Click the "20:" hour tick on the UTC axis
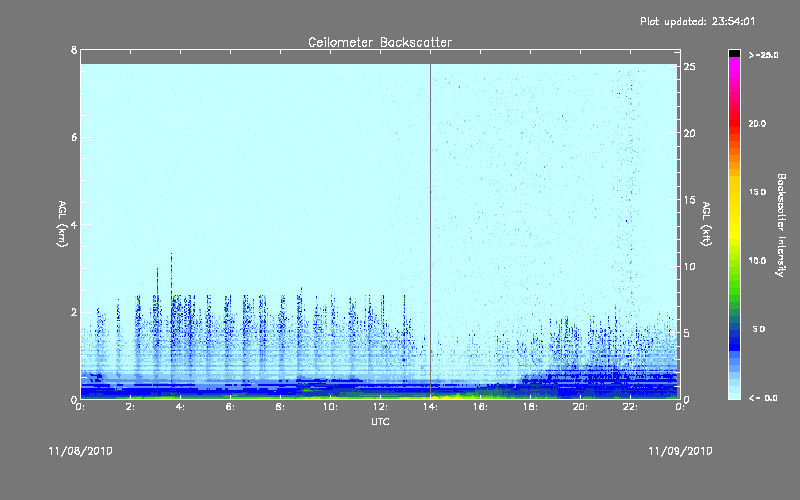The width and height of the screenshot is (800, 500). pyautogui.click(x=580, y=407)
